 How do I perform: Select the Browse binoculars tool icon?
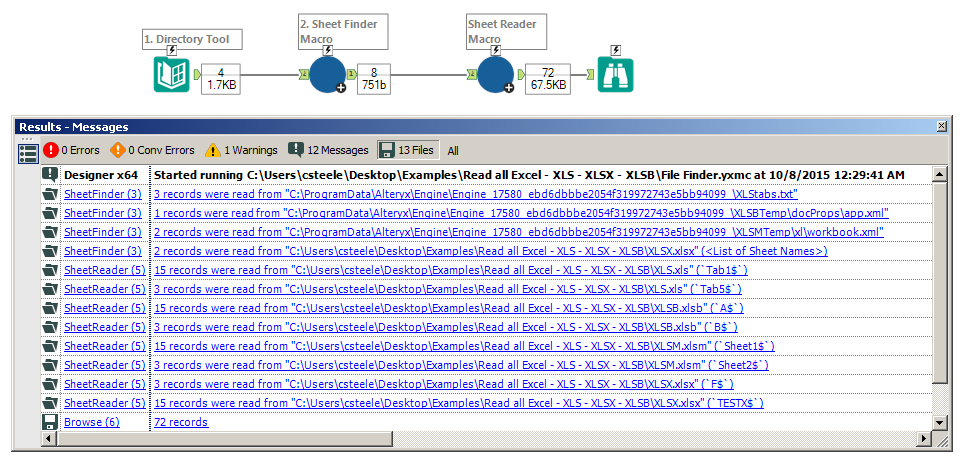[615, 75]
